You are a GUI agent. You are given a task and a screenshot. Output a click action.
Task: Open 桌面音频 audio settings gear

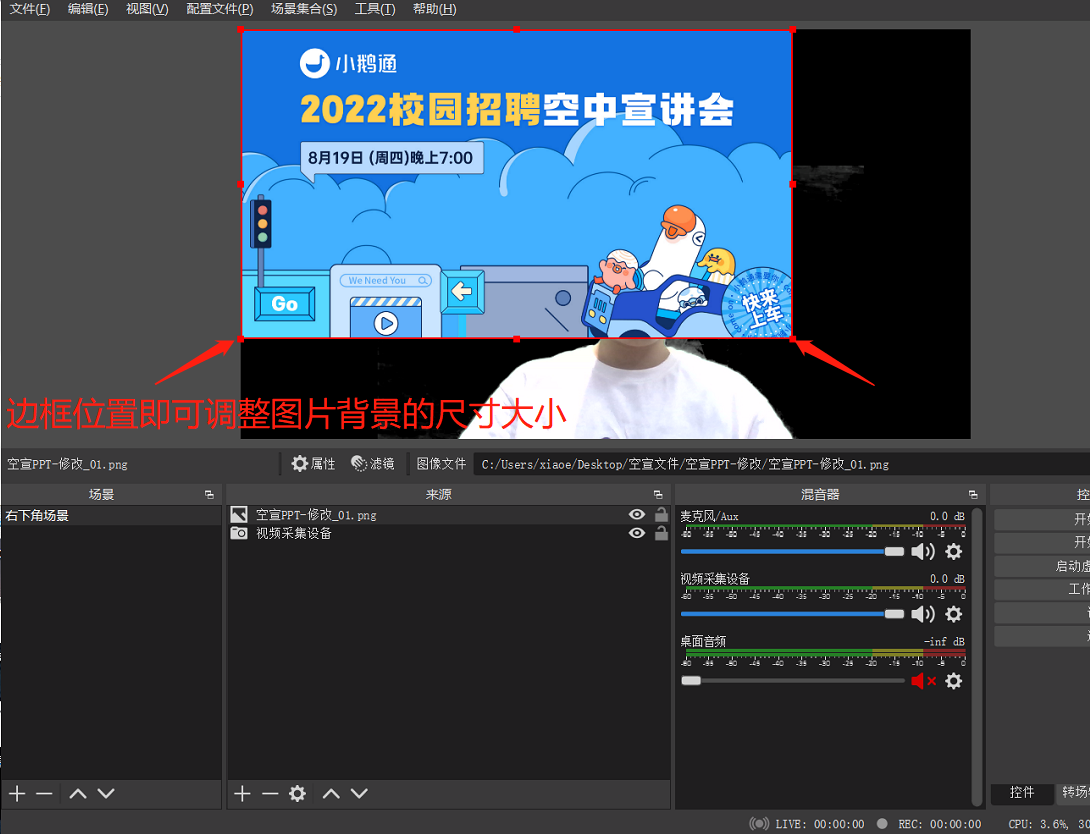click(x=954, y=681)
